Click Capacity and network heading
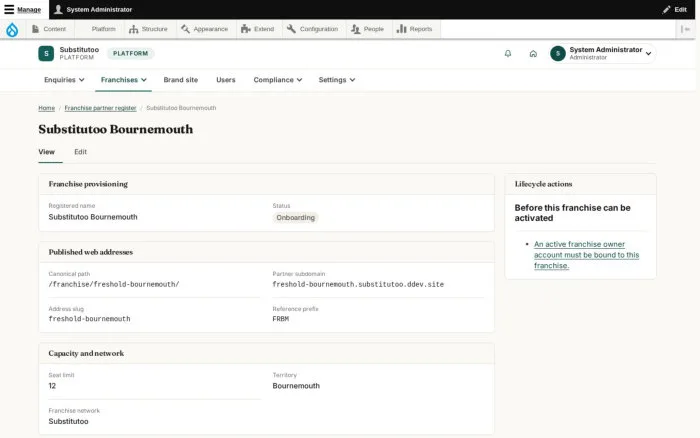The height and width of the screenshot is (438, 700). pyautogui.click(x=86, y=353)
